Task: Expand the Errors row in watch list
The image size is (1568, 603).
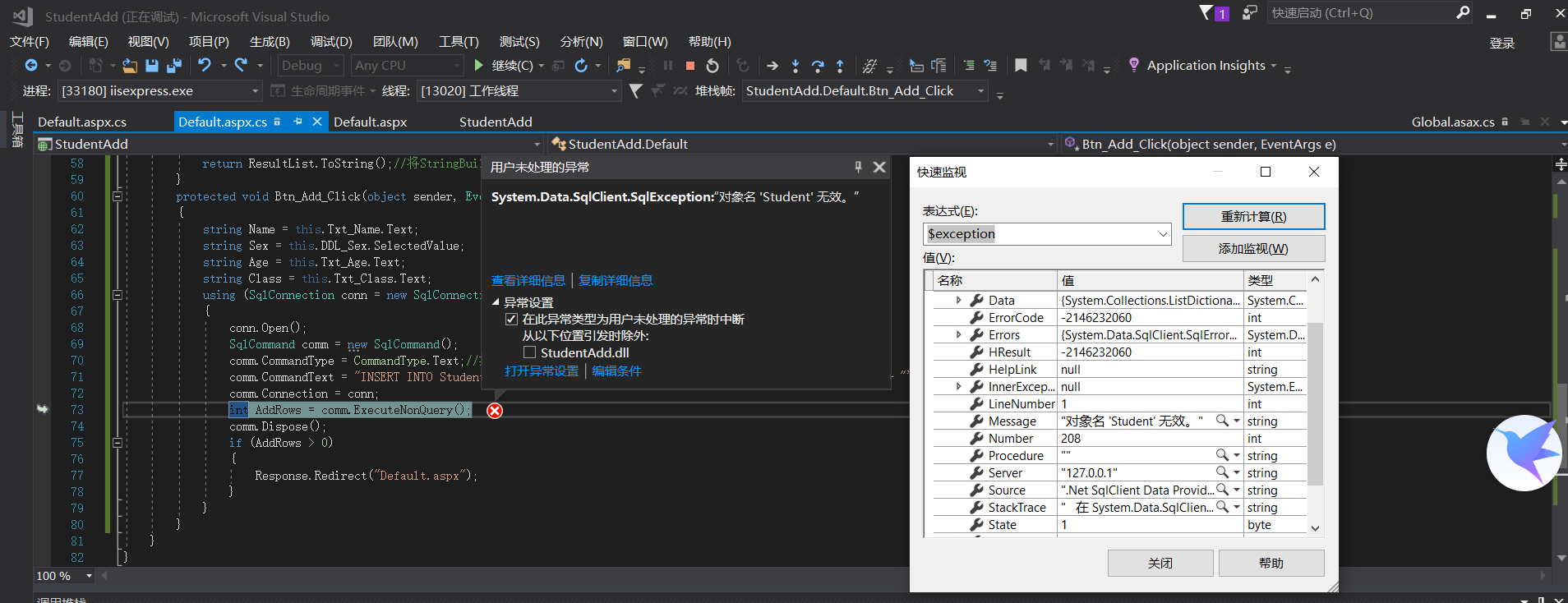Action: click(958, 335)
